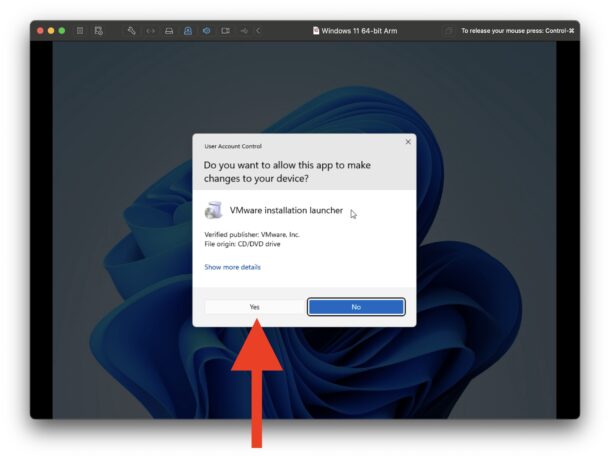Click the window view mode icon near release-mouse text
610x459 pixels.
(449, 31)
